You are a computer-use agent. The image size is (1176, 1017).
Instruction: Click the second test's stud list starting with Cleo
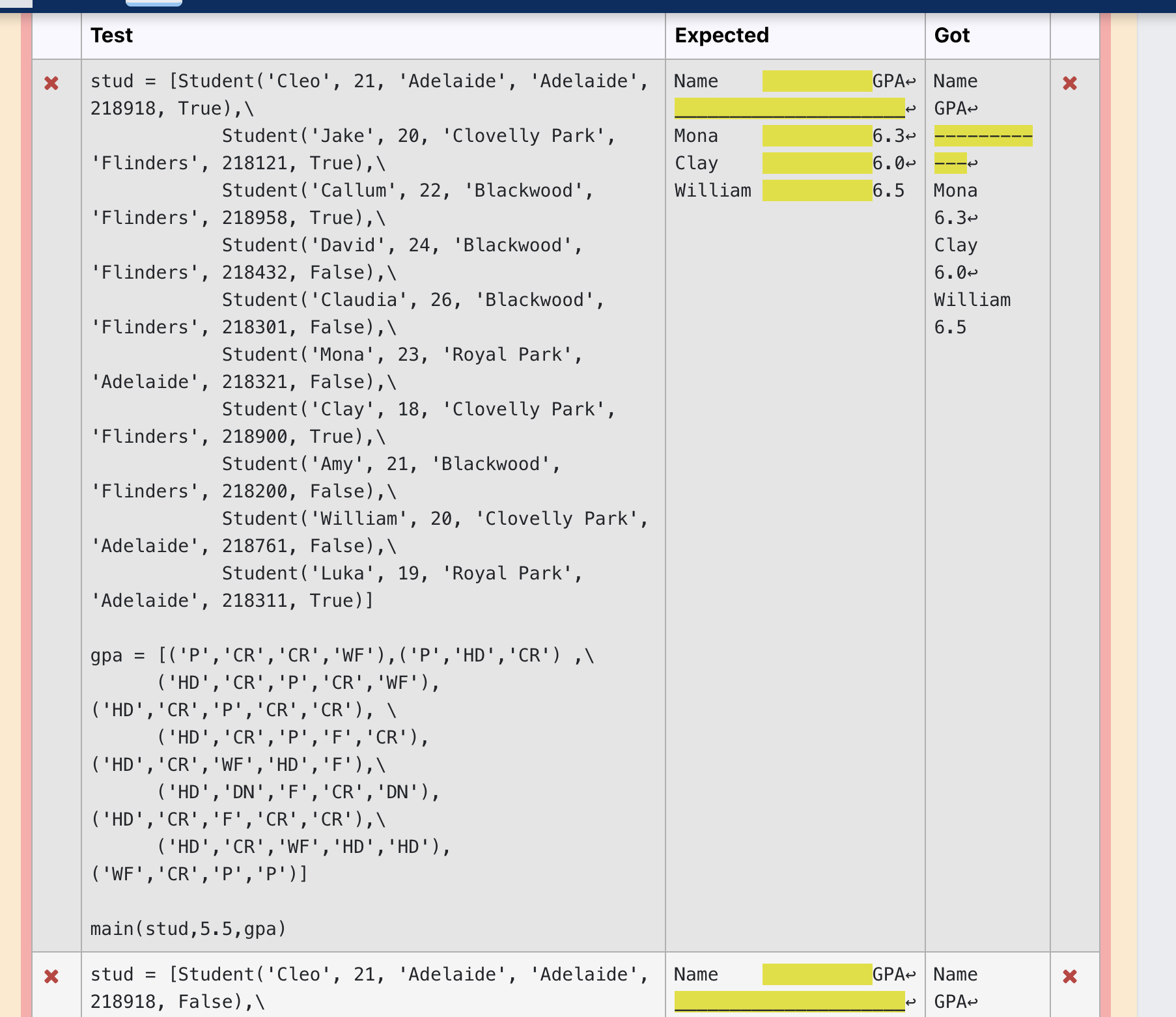click(x=369, y=974)
